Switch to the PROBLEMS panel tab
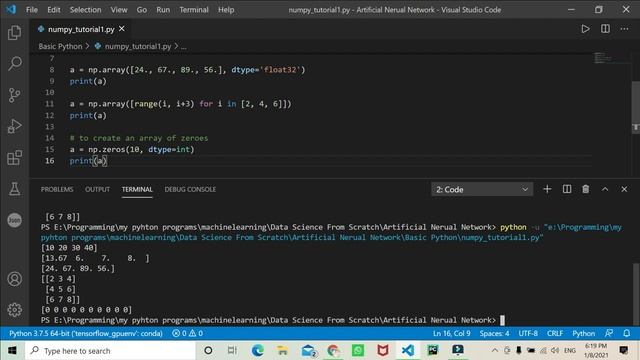Viewport: 640px width, 360px height. (x=57, y=189)
